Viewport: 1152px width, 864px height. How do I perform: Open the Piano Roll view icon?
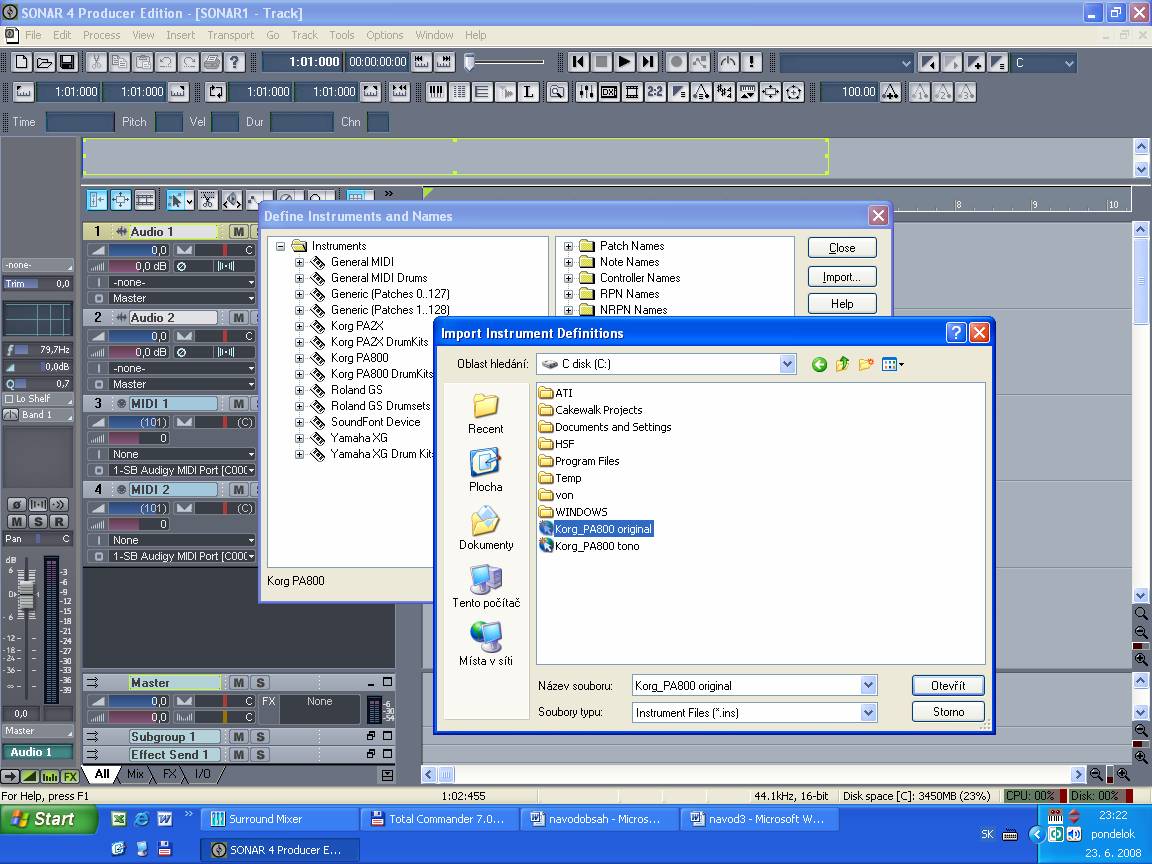click(436, 92)
